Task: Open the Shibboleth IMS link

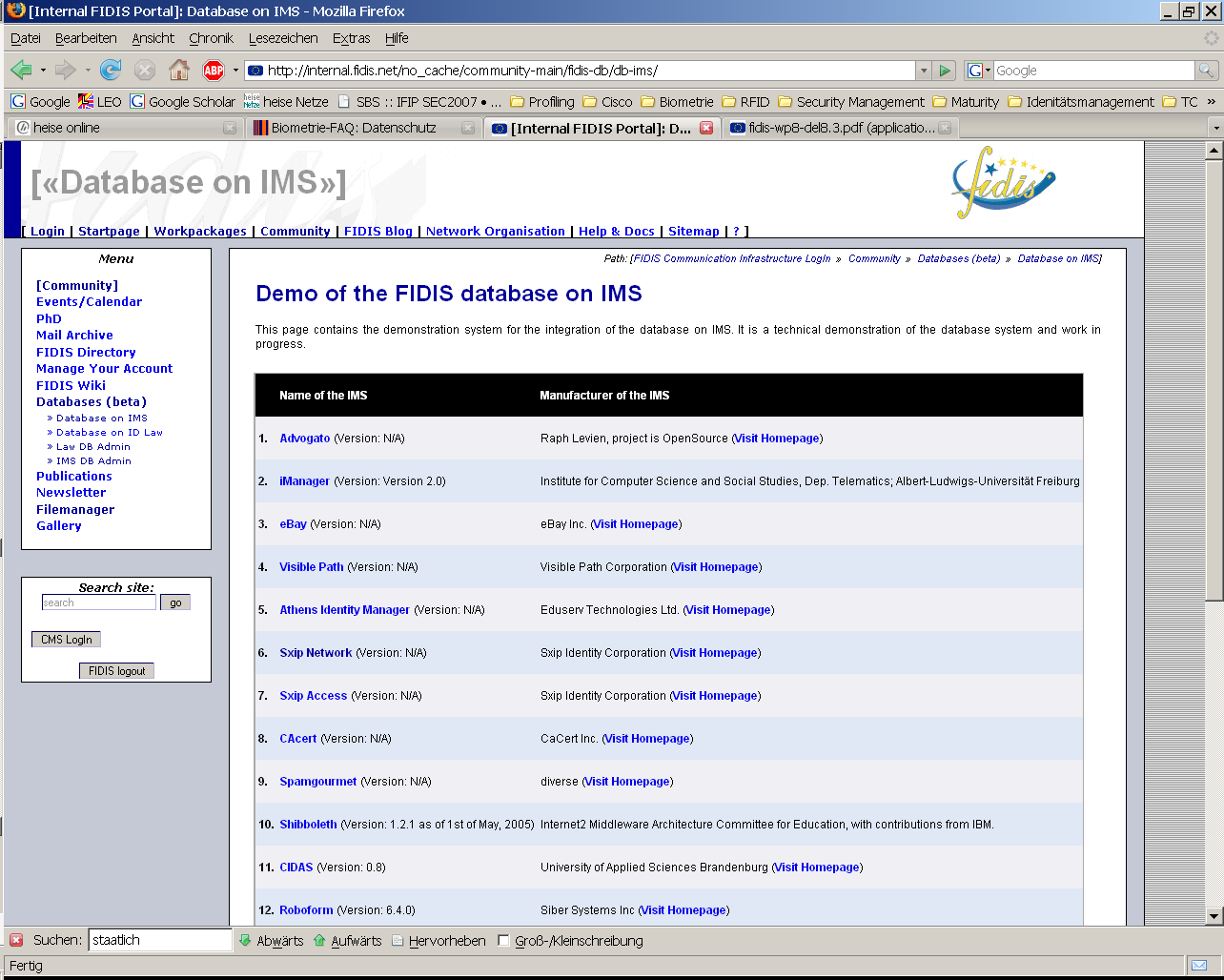Action: tap(308, 825)
